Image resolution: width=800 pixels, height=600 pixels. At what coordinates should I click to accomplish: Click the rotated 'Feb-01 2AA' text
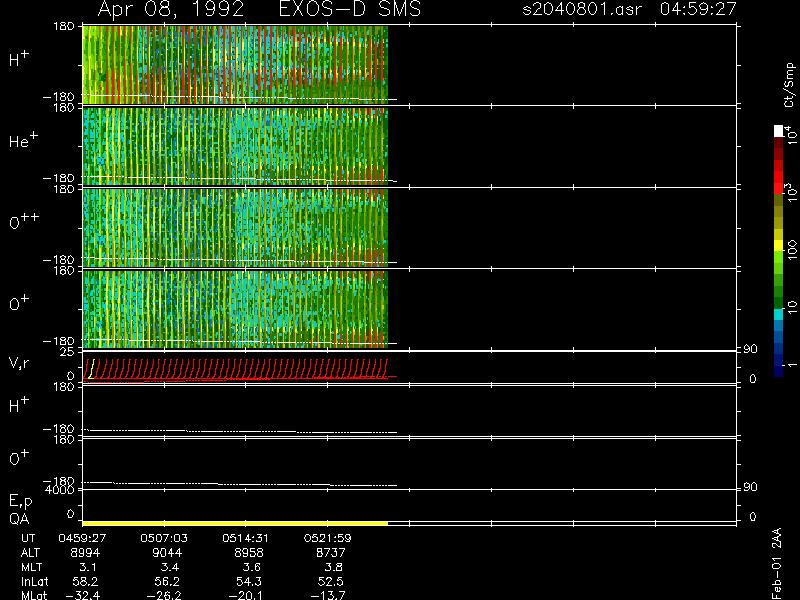pyautogui.click(x=777, y=564)
